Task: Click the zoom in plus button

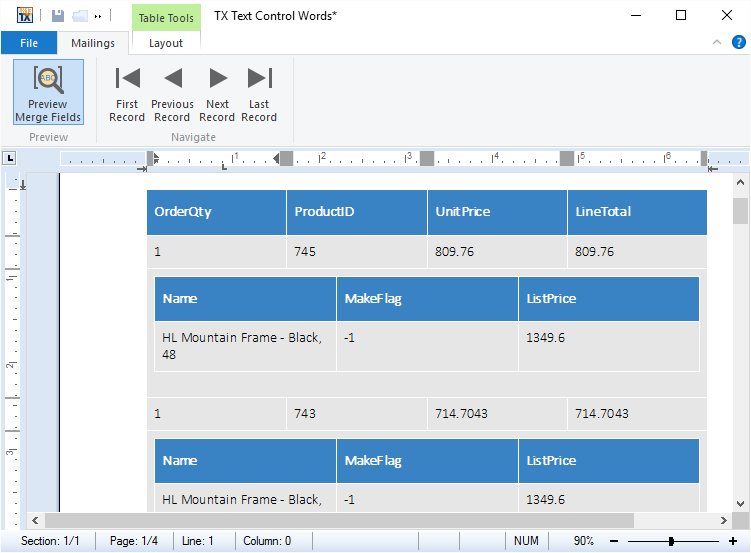Action: [732, 541]
